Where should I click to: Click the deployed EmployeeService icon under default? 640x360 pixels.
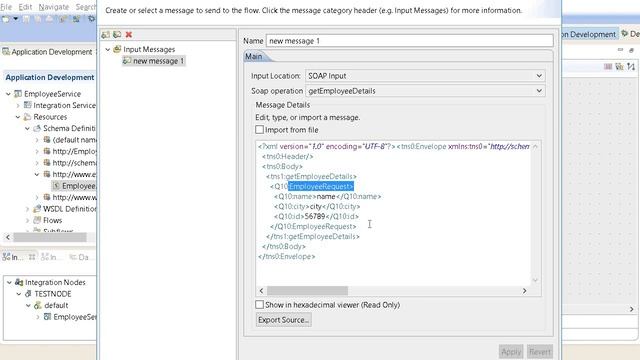coord(47,317)
